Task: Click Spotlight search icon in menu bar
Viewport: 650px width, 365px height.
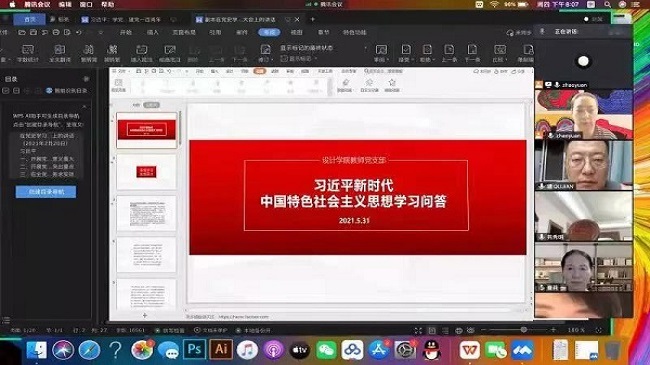Action: tap(607, 5)
